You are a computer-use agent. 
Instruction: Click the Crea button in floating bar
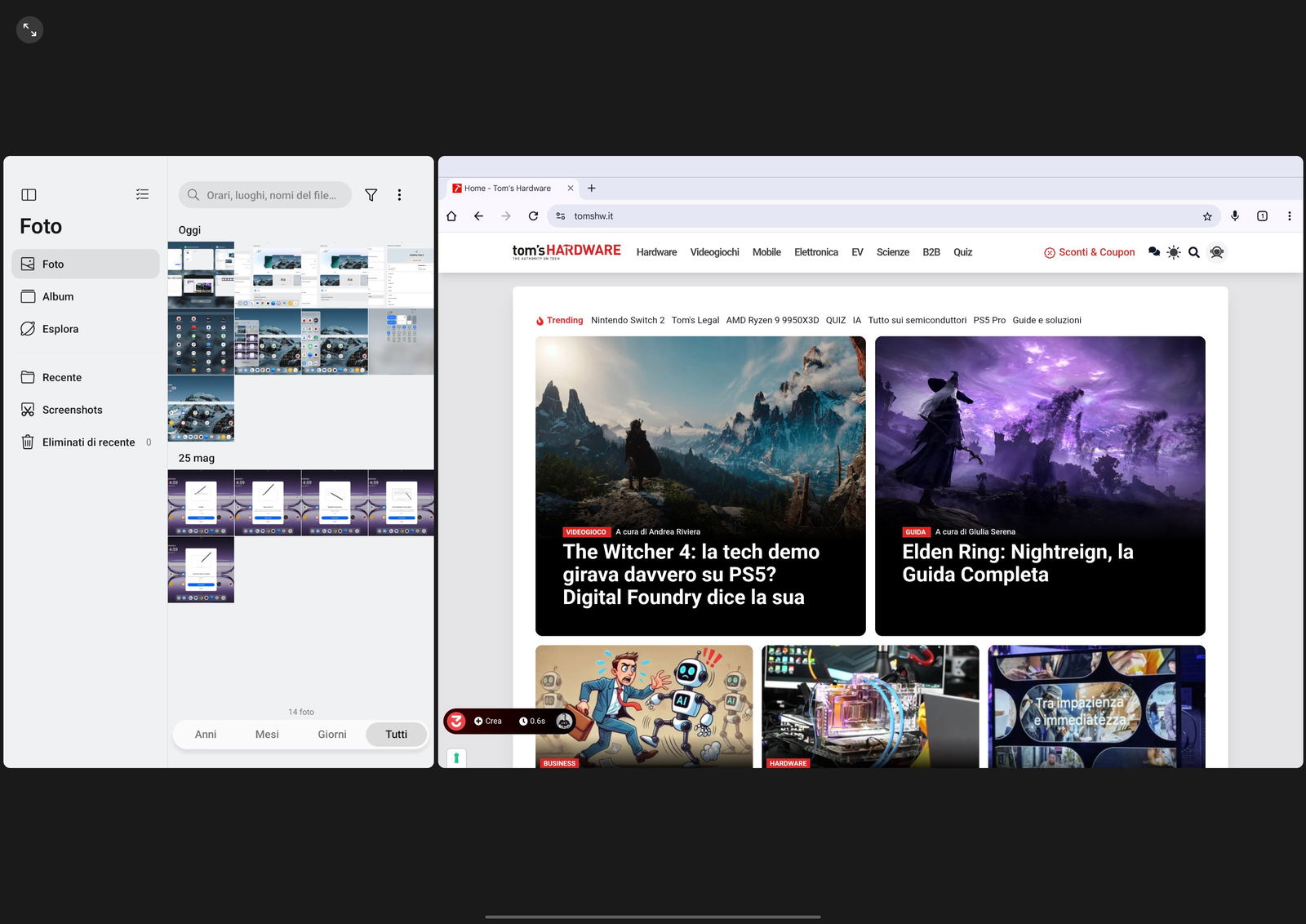point(488,722)
